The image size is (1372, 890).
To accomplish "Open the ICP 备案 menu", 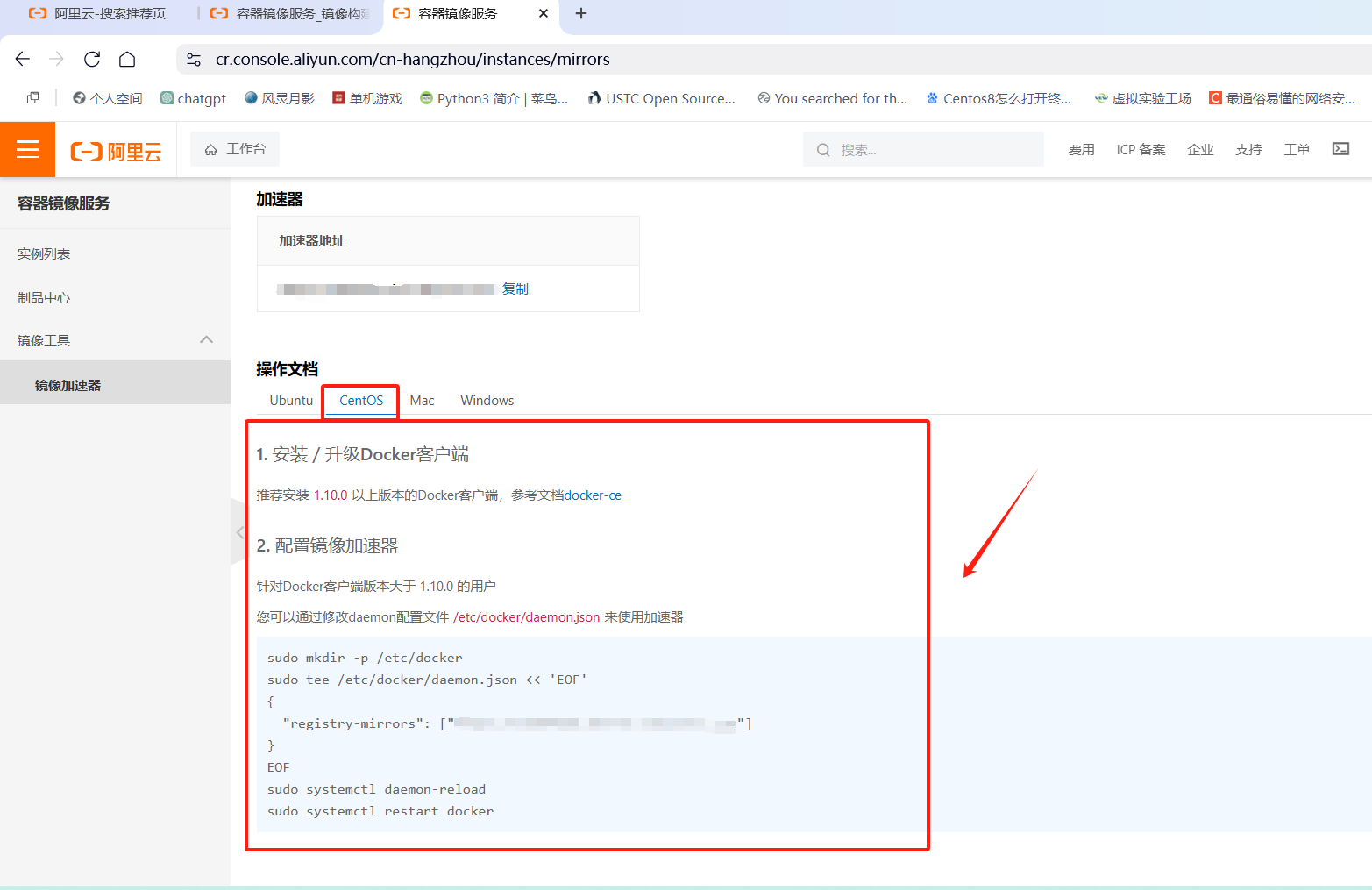I will (x=1141, y=149).
